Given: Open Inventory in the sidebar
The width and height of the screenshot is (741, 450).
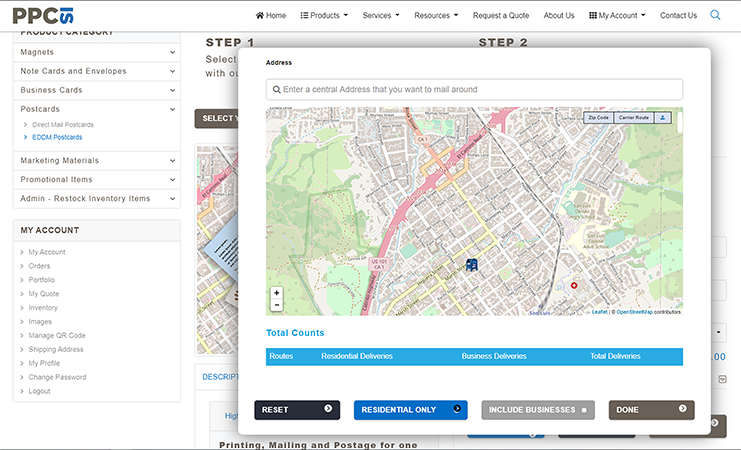Looking at the screenshot, I should 43,308.
